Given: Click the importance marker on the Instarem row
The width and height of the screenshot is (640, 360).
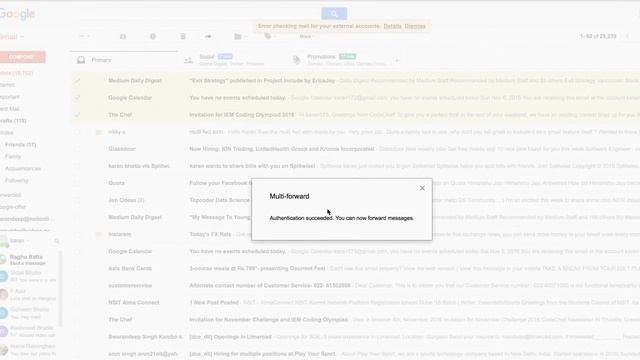Looking at the screenshot, I should [98, 235].
